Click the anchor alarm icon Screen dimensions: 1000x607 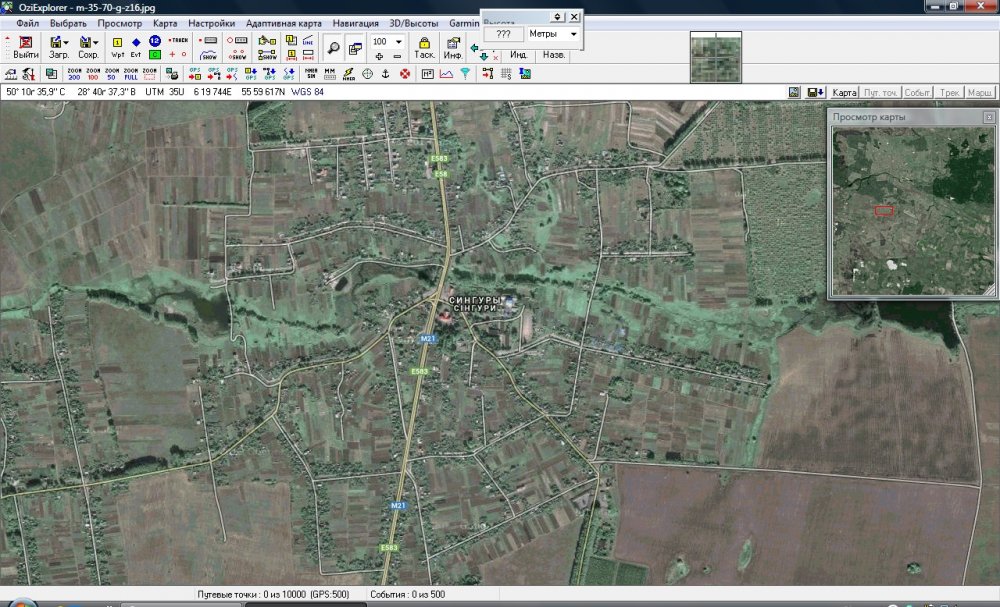point(385,74)
